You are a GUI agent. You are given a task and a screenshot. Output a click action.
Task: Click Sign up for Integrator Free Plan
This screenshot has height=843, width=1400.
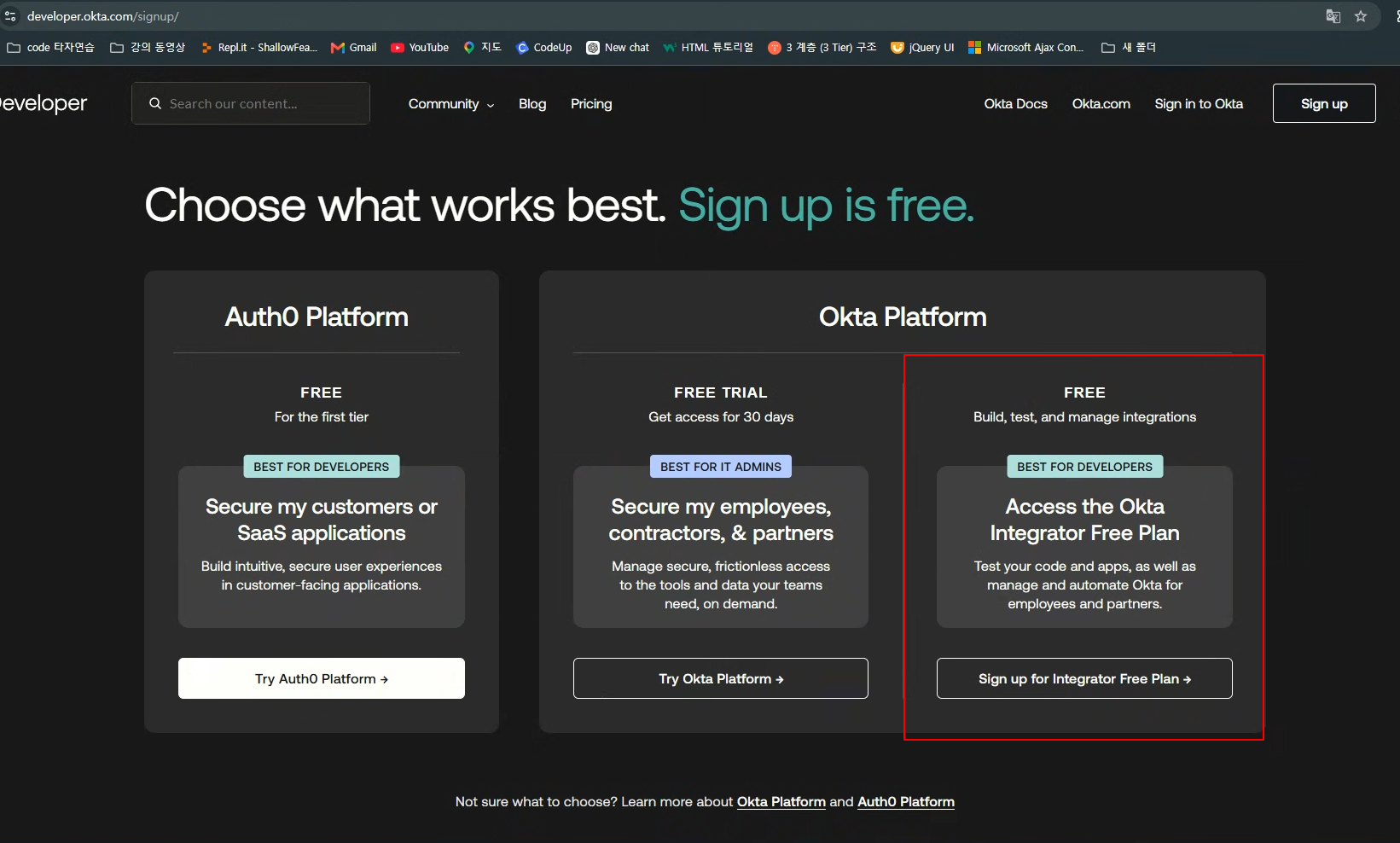point(1084,678)
